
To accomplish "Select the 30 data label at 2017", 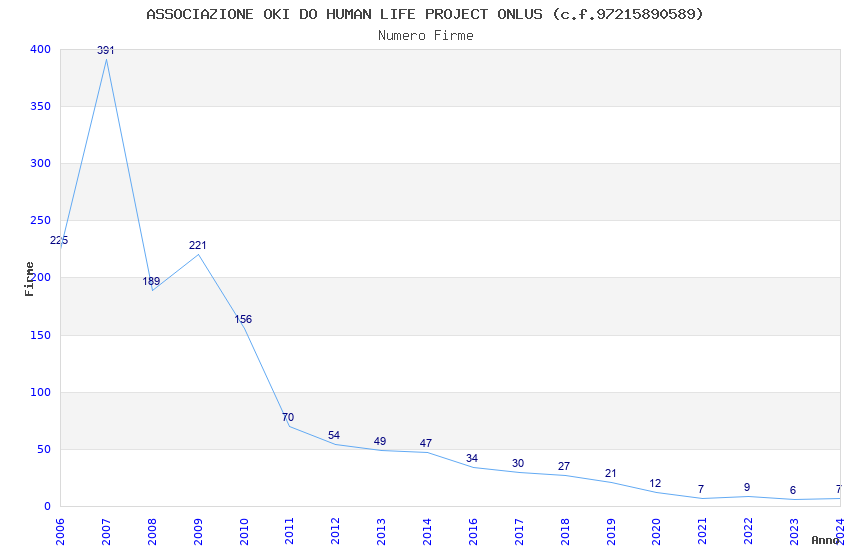I will (518, 463).
